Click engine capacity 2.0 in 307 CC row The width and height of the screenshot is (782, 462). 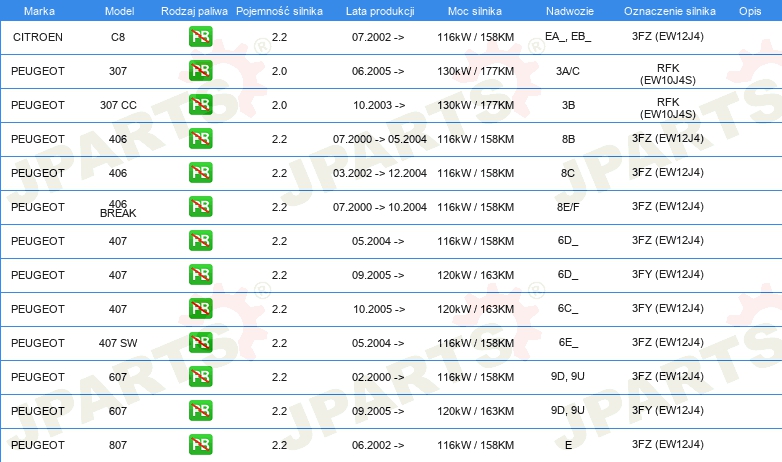click(279, 105)
